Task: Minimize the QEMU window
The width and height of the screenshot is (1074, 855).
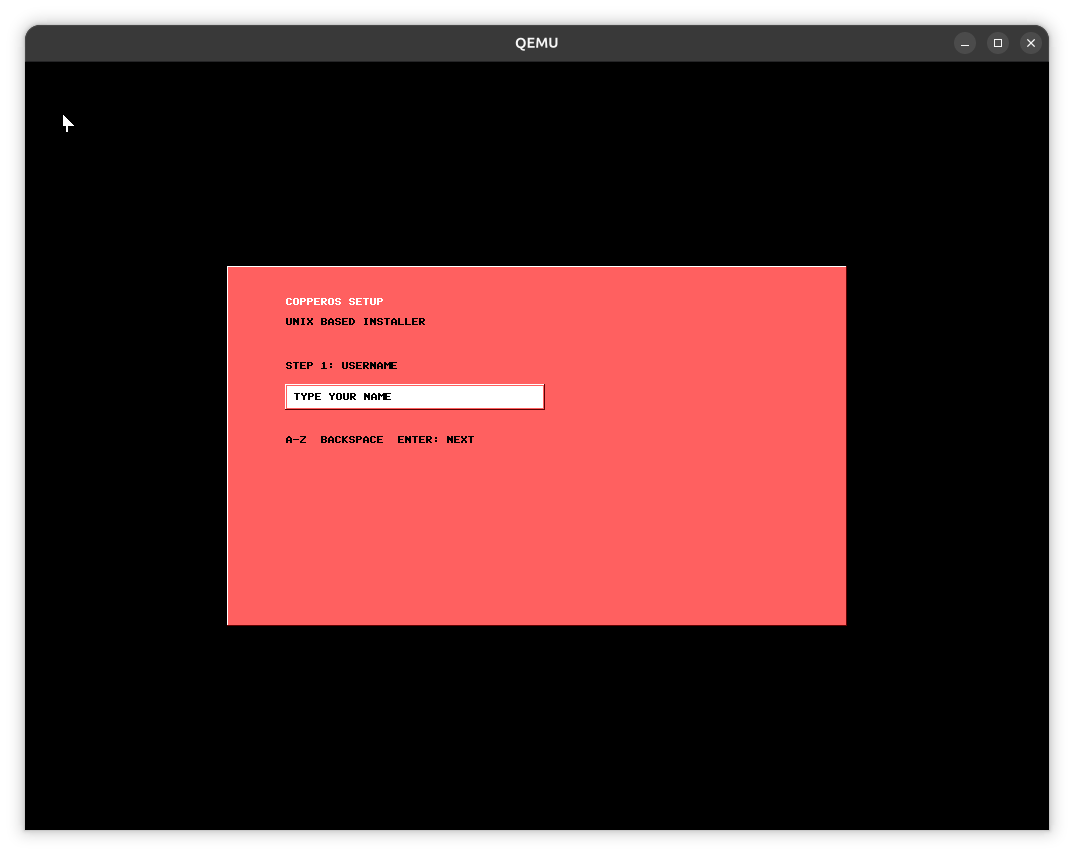Action: [x=964, y=43]
